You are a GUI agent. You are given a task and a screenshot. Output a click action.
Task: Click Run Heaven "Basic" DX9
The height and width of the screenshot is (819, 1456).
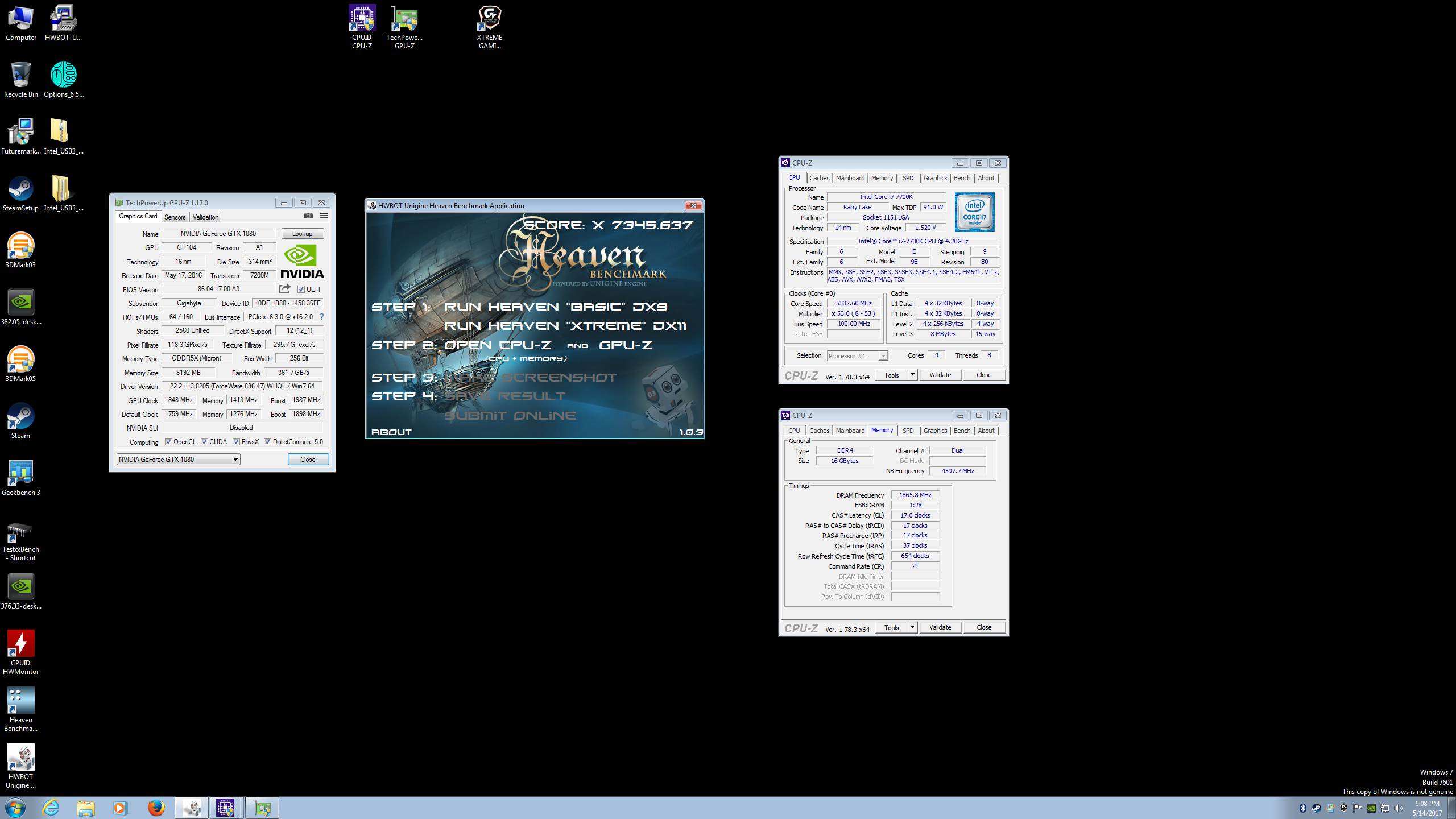(556, 307)
